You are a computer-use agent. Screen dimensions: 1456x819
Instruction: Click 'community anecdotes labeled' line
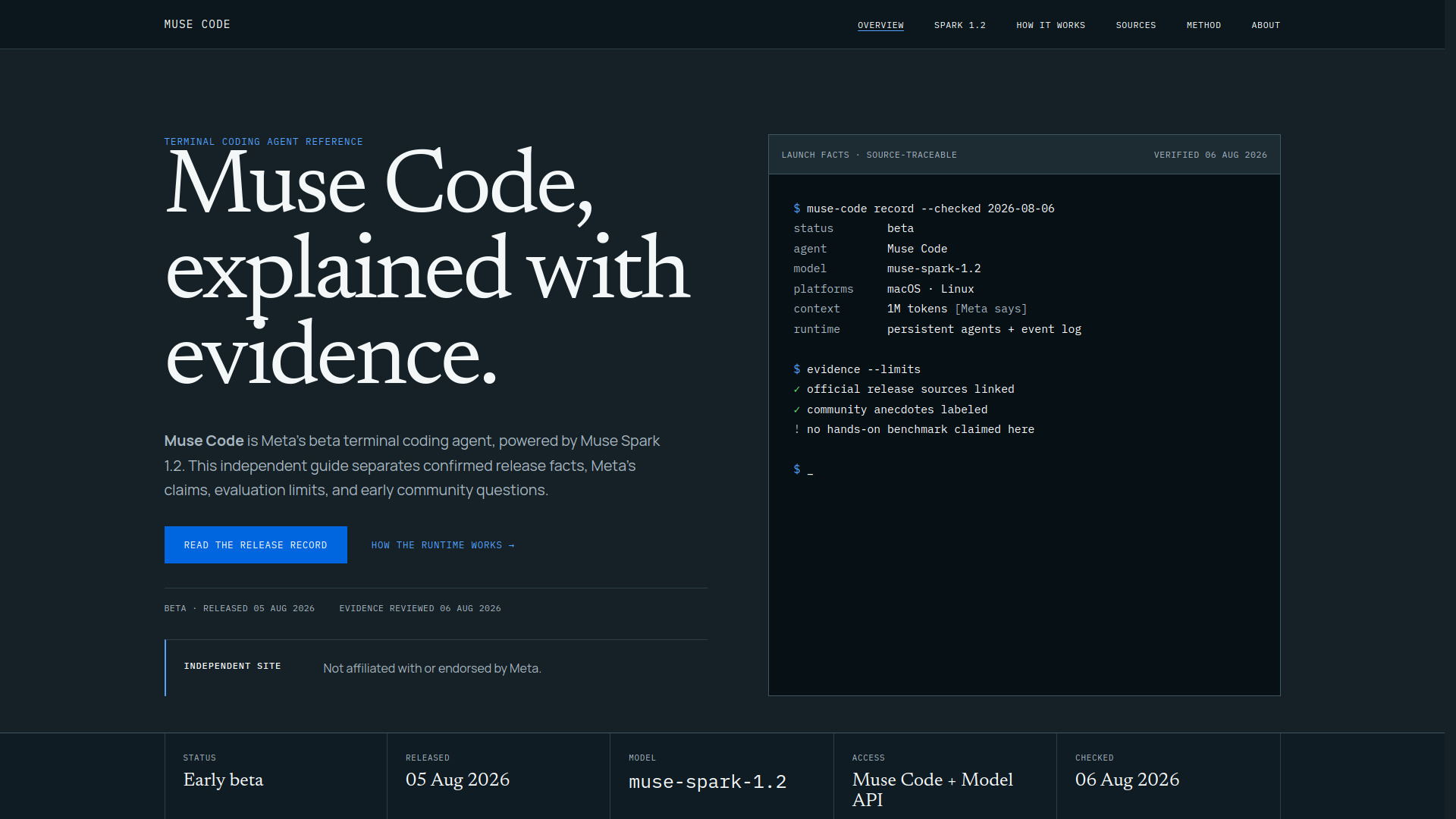890,409
